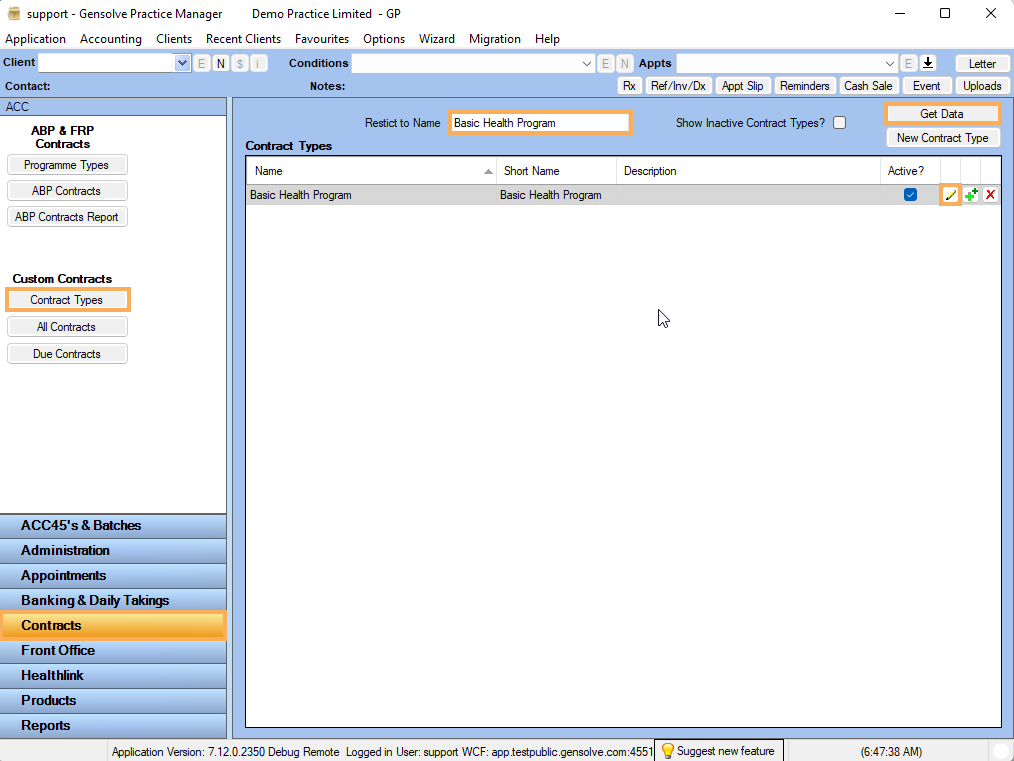Click the N icon next to Client field
This screenshot has height=761, width=1014.
point(220,63)
